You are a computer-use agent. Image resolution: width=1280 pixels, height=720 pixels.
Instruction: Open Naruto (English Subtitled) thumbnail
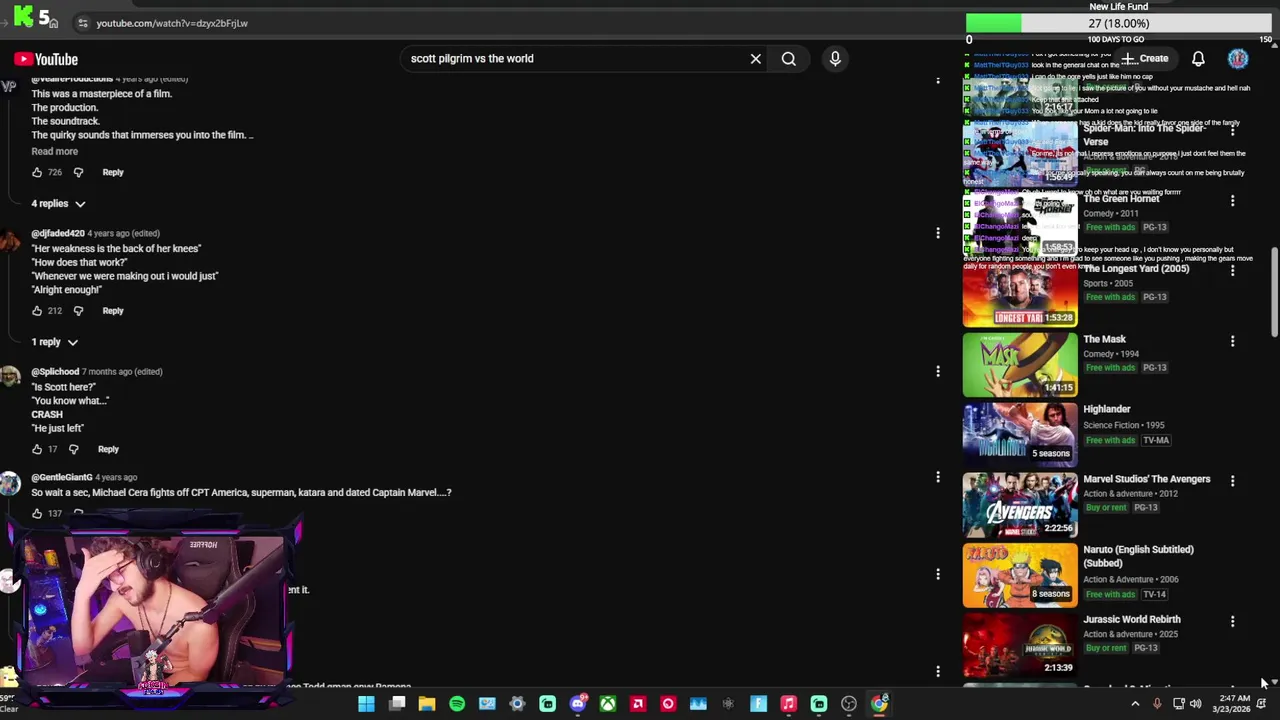coord(1020,576)
